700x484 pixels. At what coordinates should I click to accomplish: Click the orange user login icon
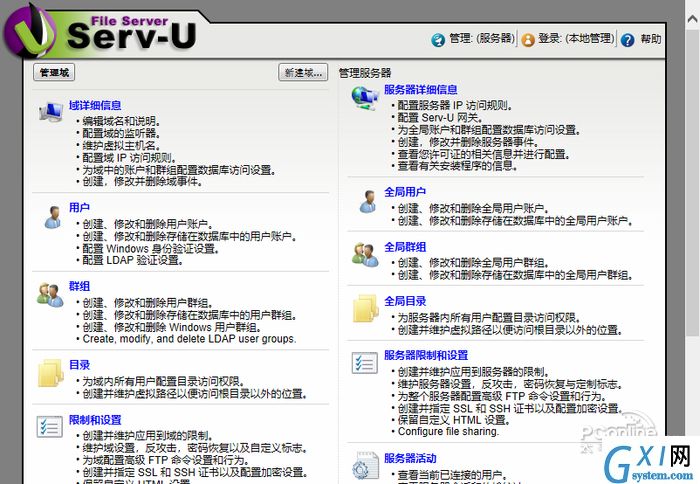(528, 40)
